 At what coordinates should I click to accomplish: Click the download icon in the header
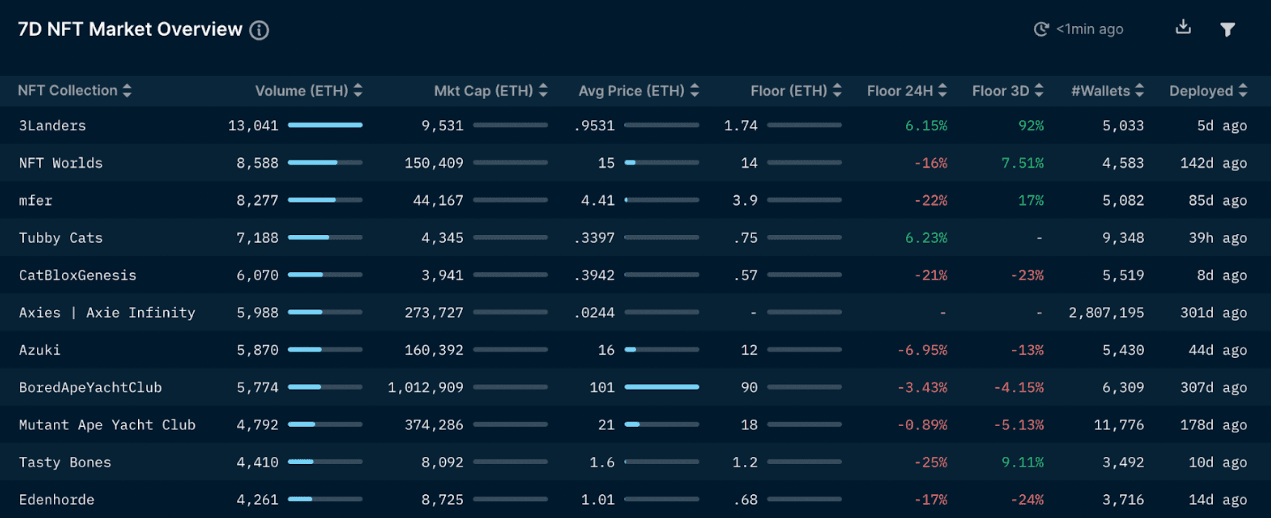pyautogui.click(x=1183, y=28)
